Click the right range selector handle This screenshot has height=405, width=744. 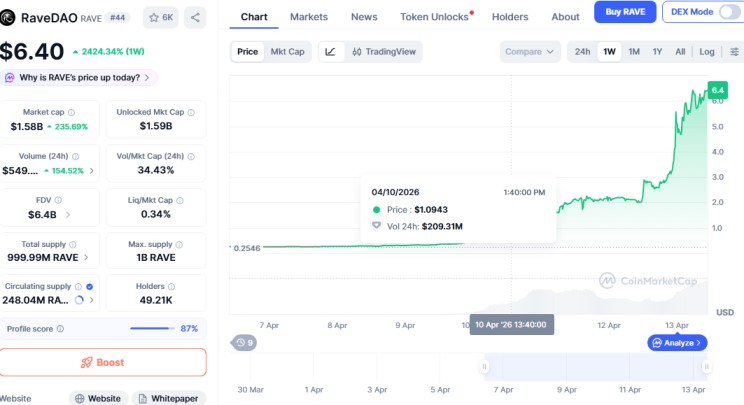[707, 367]
